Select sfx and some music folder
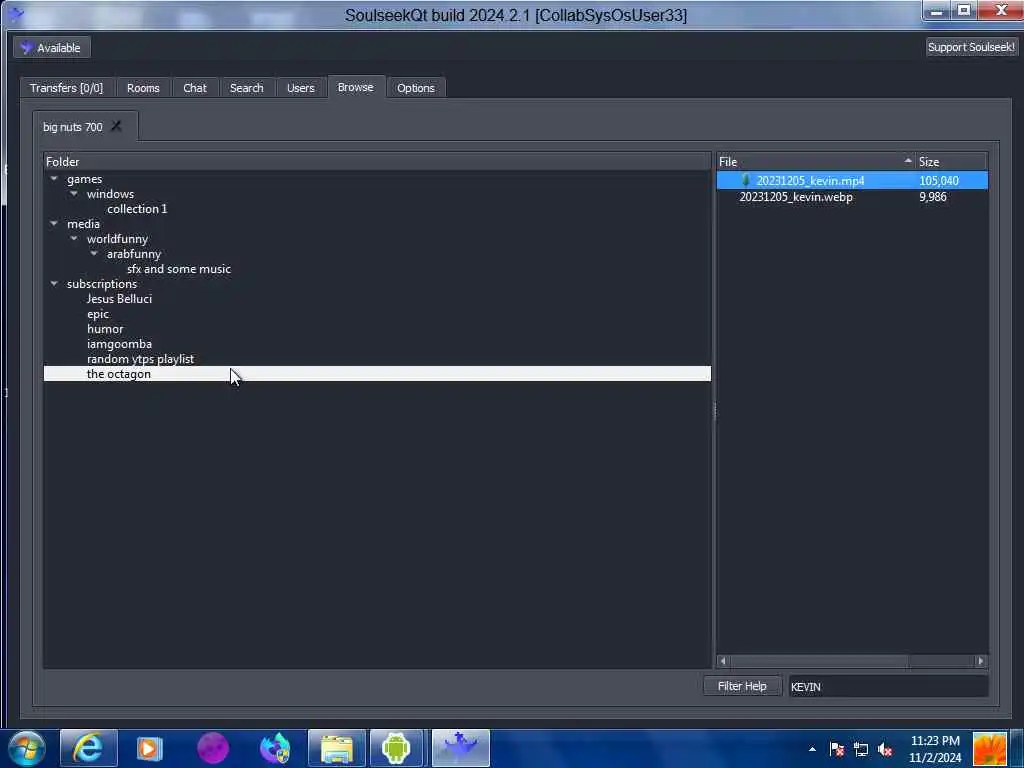1024x768 pixels. tap(179, 269)
